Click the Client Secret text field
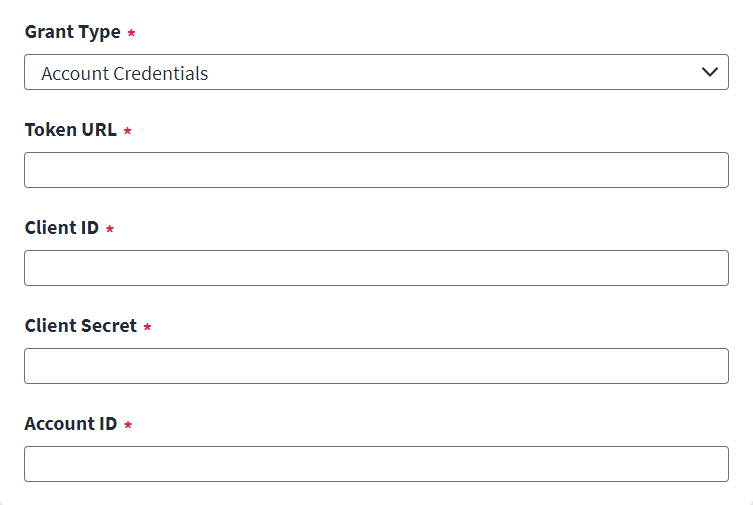The height and width of the screenshot is (505, 753). (376, 366)
